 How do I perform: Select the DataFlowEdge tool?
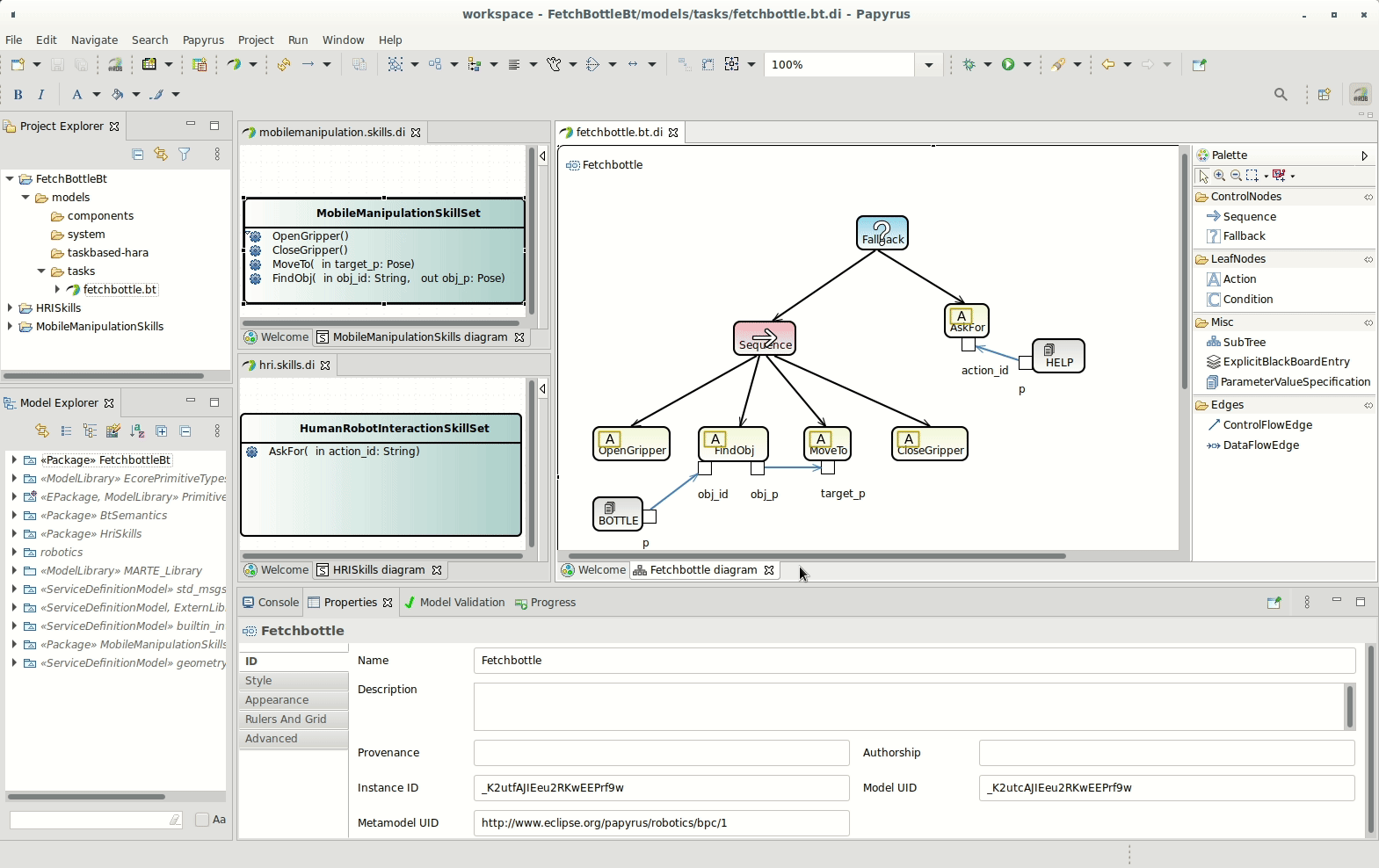(1259, 445)
